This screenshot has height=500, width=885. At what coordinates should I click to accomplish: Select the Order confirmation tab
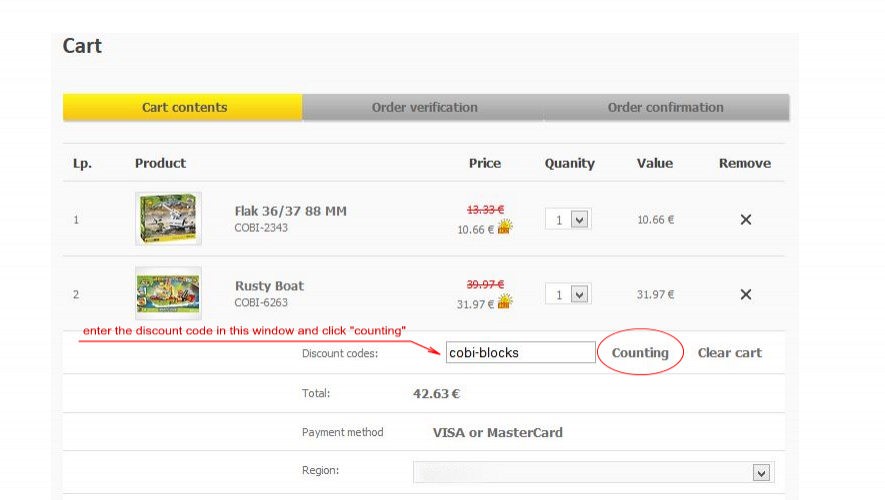[665, 108]
